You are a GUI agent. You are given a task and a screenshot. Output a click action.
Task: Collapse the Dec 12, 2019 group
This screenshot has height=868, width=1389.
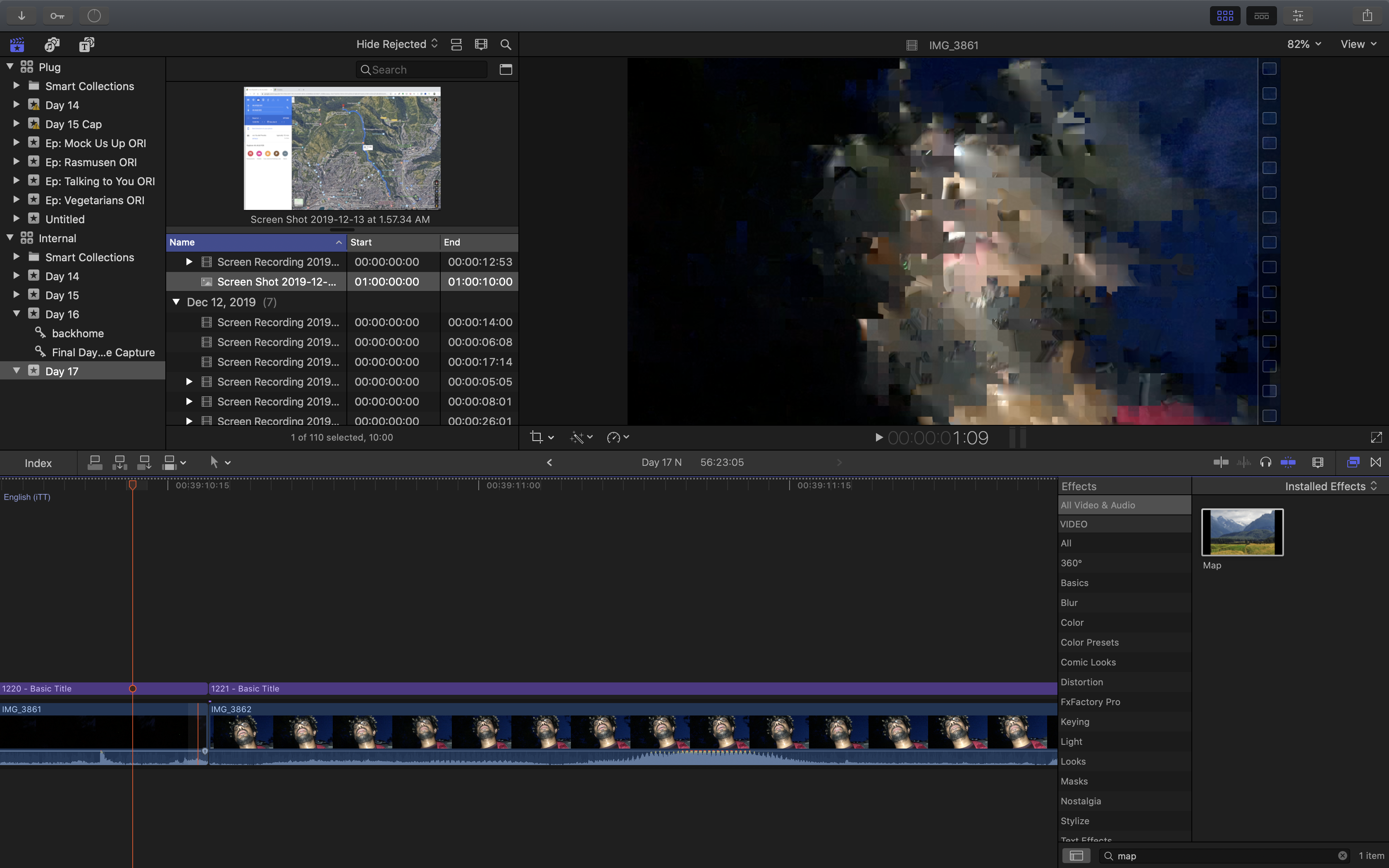click(176, 302)
